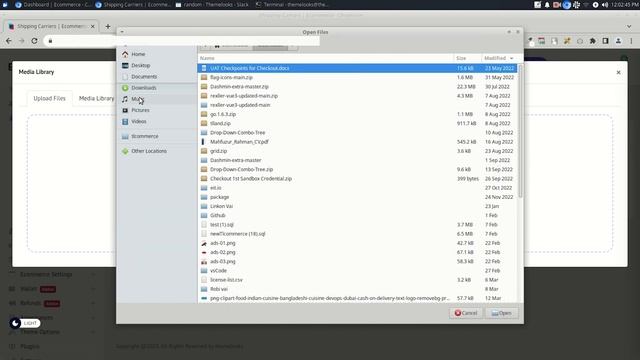
Task: Sort files by Name column header
Action: point(325,58)
